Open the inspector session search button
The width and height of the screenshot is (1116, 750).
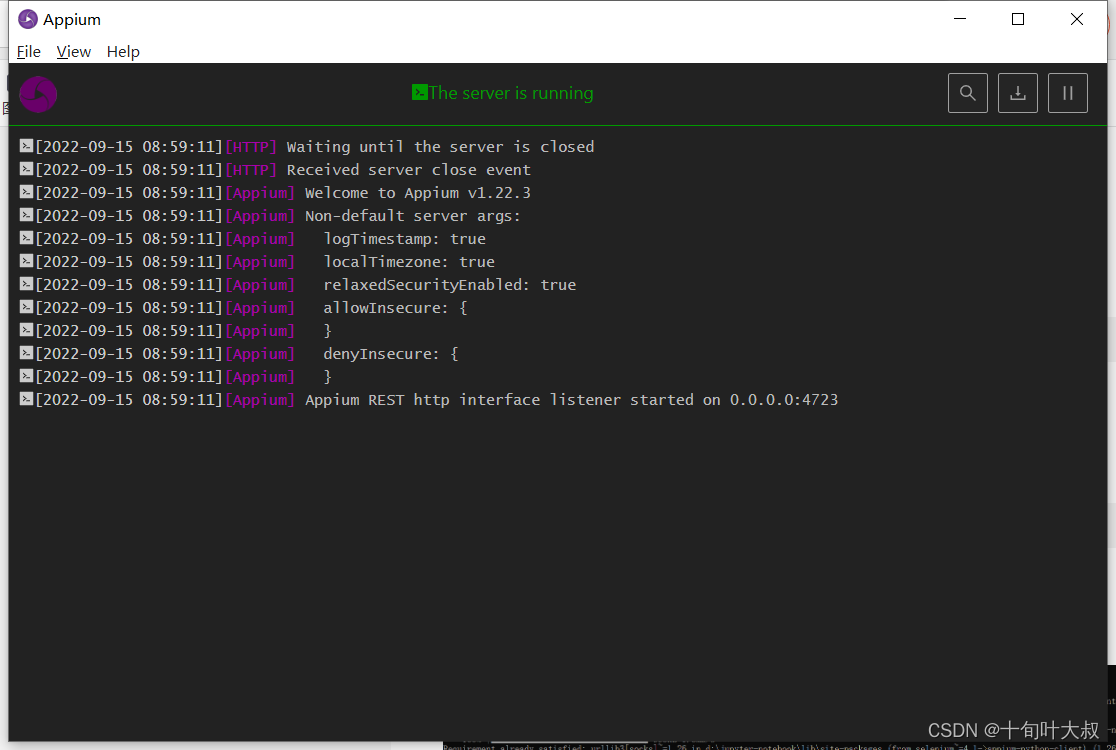(x=967, y=93)
